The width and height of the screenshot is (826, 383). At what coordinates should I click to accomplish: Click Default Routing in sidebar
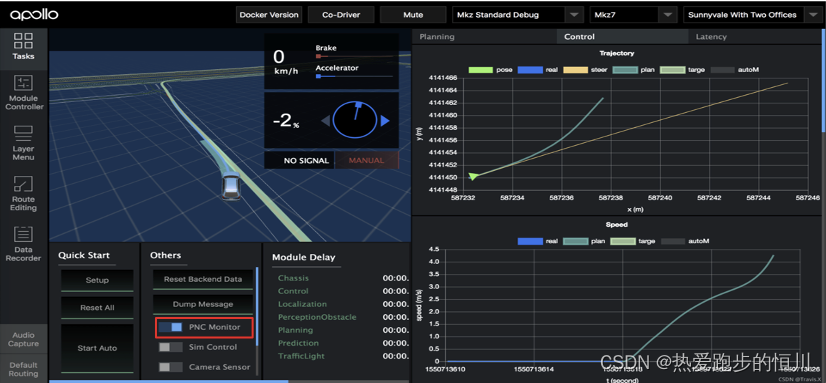[x=23, y=369]
